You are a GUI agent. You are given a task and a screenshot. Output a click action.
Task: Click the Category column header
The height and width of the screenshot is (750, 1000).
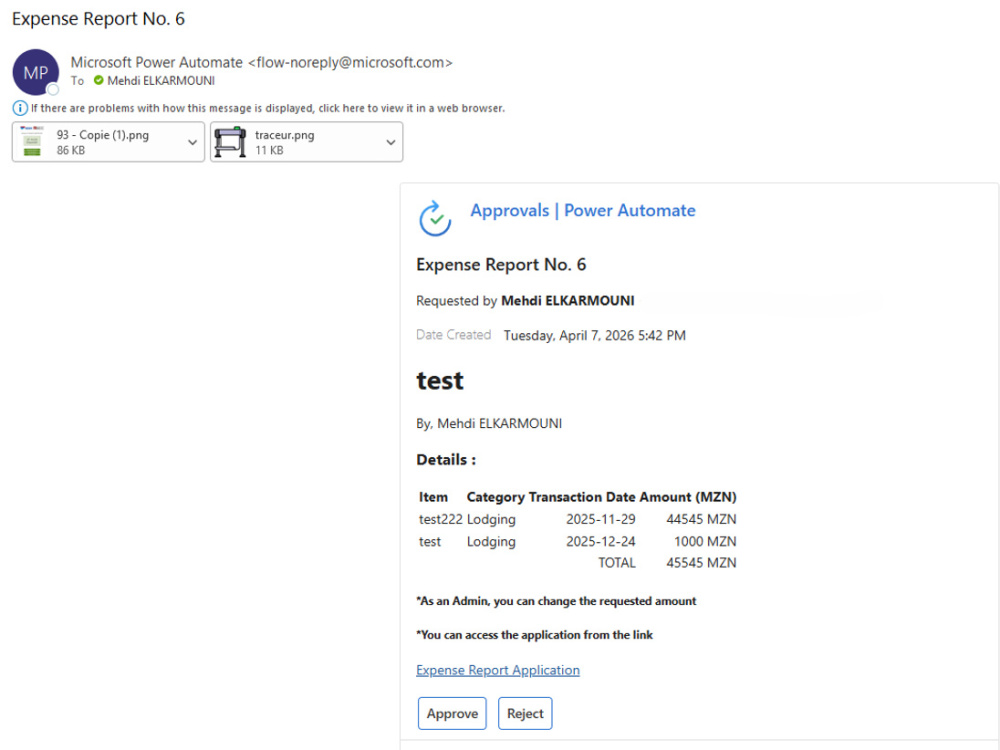coord(496,497)
